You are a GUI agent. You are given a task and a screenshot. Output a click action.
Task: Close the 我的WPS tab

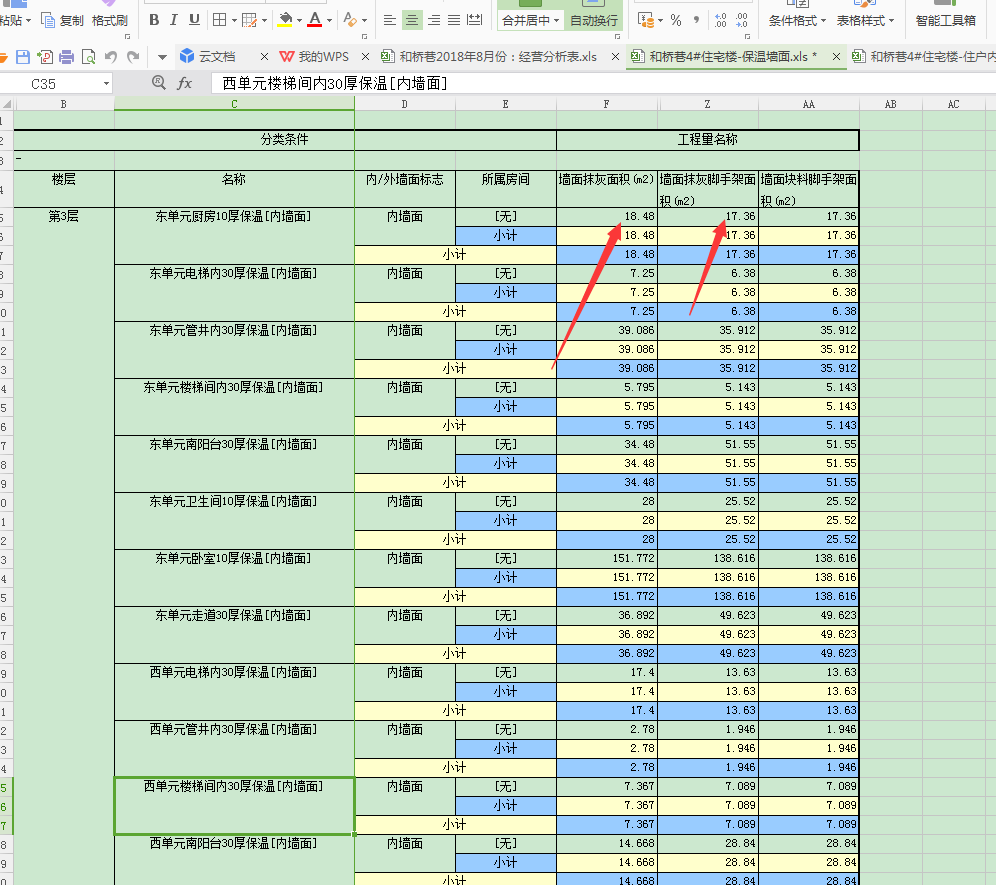point(365,57)
